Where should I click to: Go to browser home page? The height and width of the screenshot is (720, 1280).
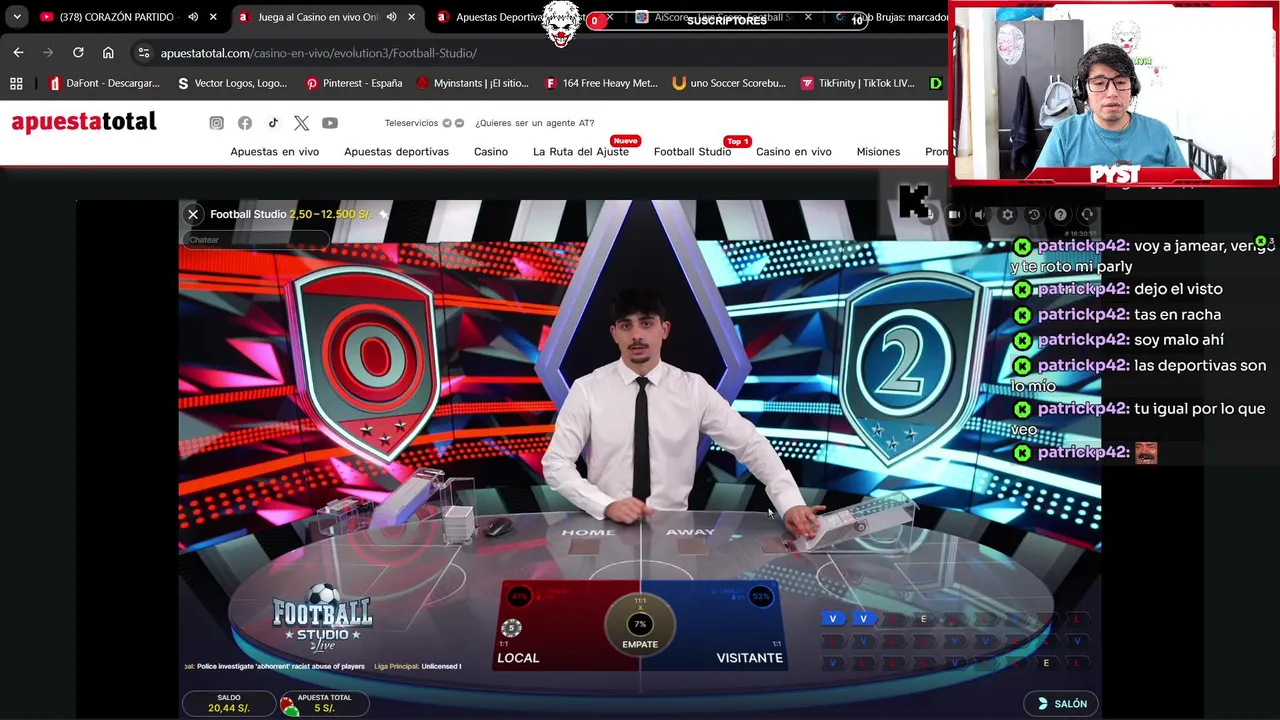(x=108, y=53)
